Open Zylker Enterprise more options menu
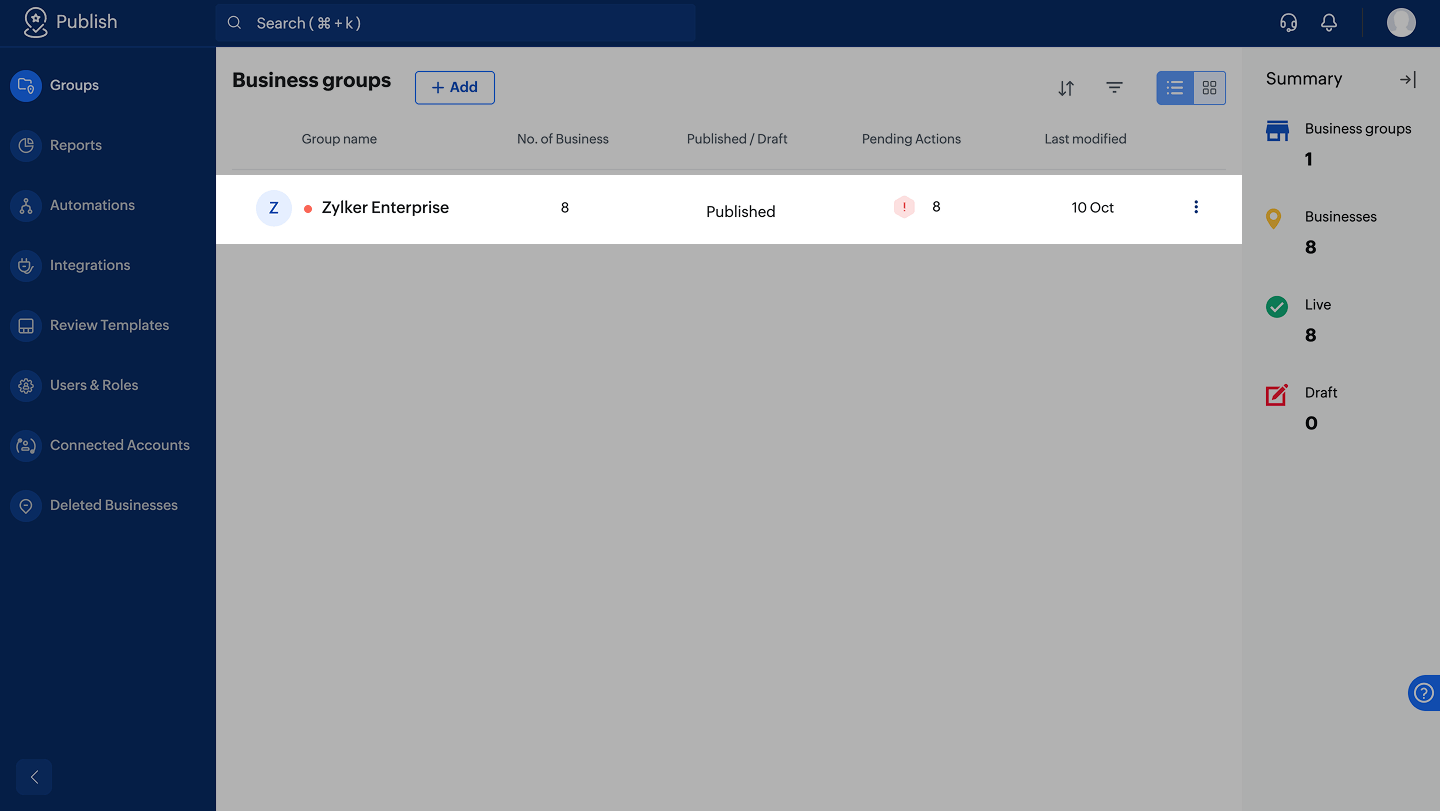The image size is (1440, 811). 1196,207
